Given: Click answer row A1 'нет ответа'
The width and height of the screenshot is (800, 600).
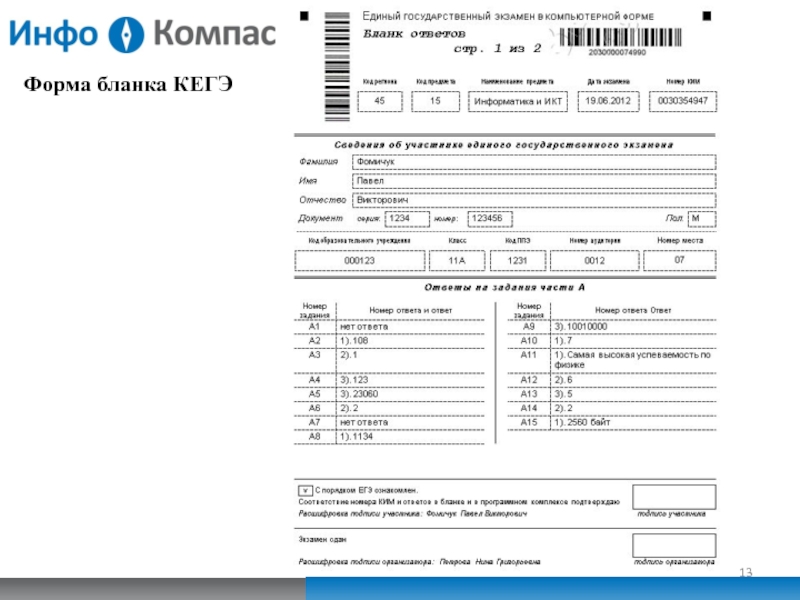Looking at the screenshot, I should tap(389, 327).
